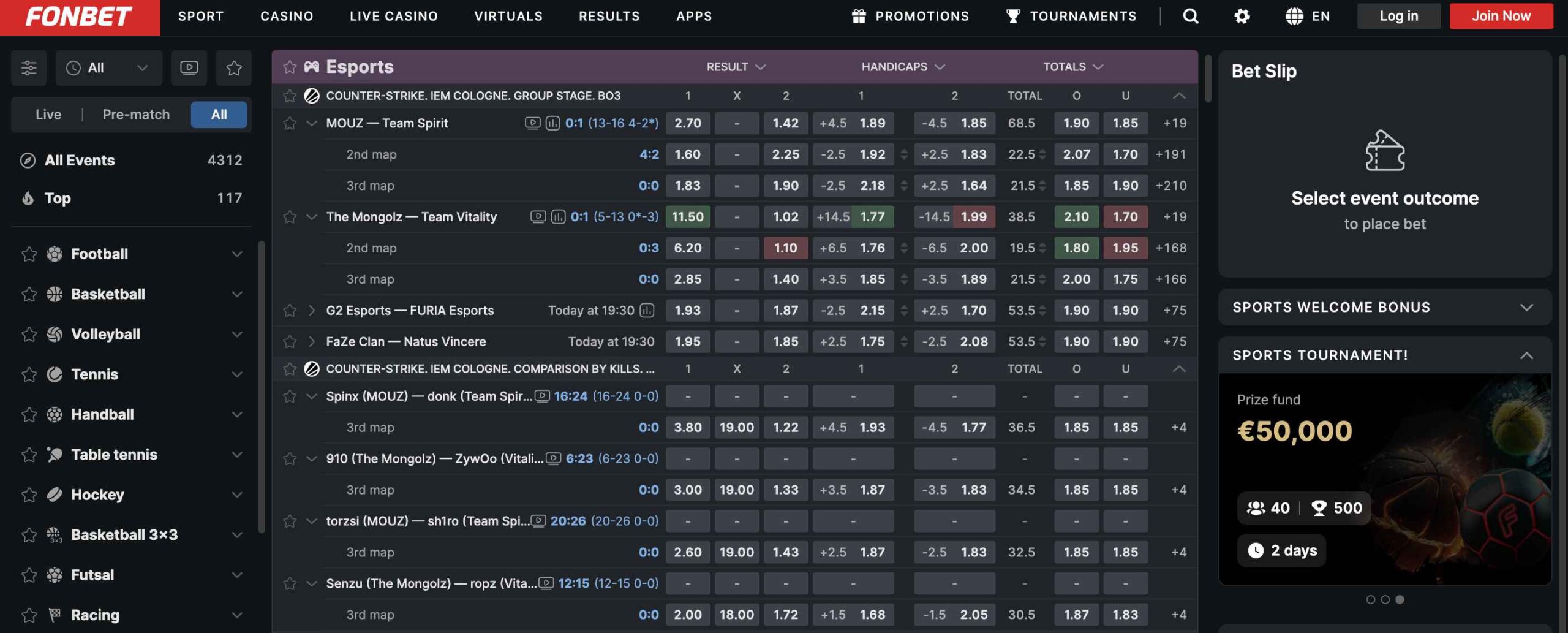1568x633 pixels.
Task: Click the events list vertical scrollbar
Action: [1208, 79]
